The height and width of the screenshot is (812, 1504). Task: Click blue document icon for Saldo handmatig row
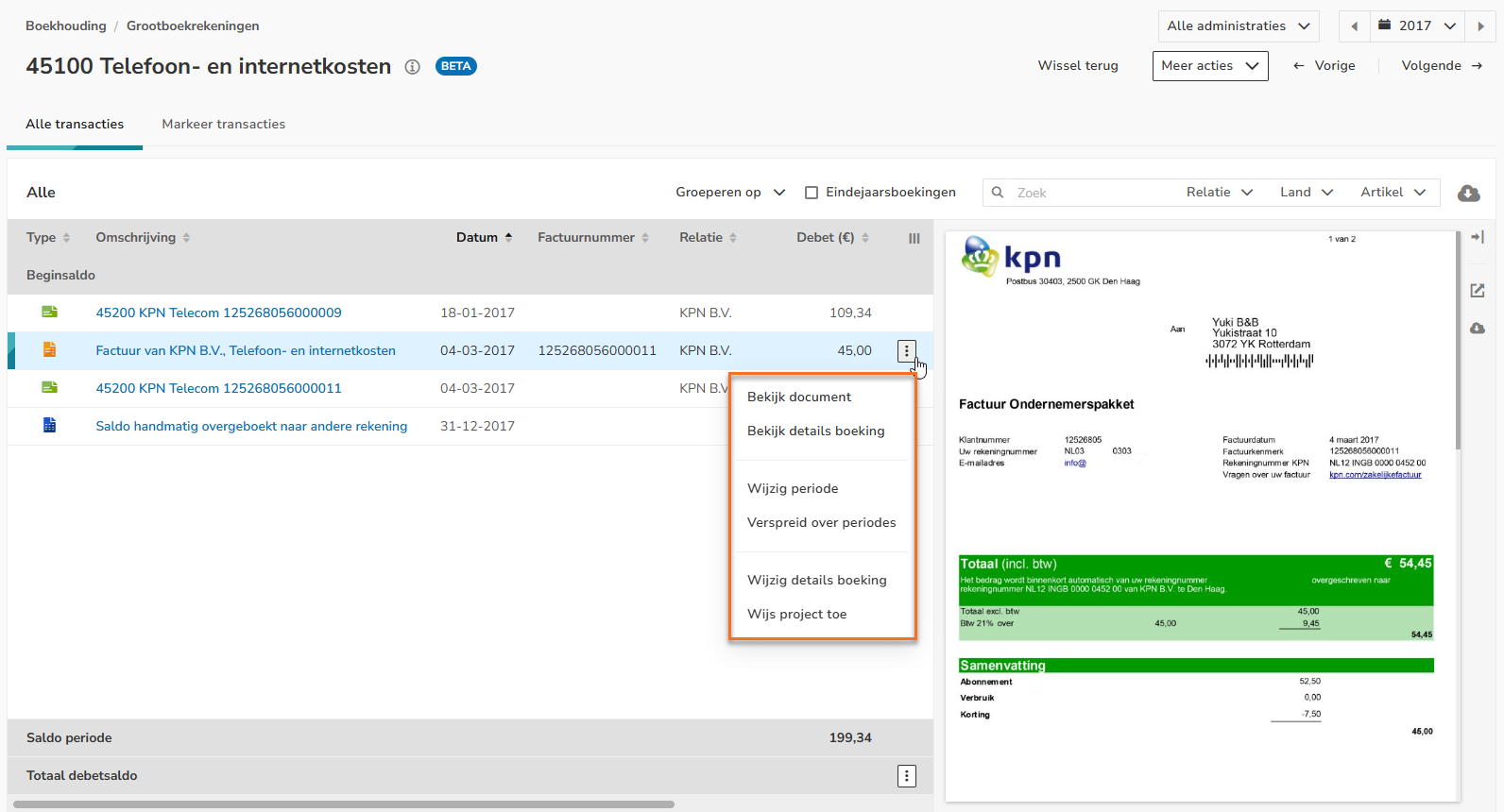click(49, 426)
